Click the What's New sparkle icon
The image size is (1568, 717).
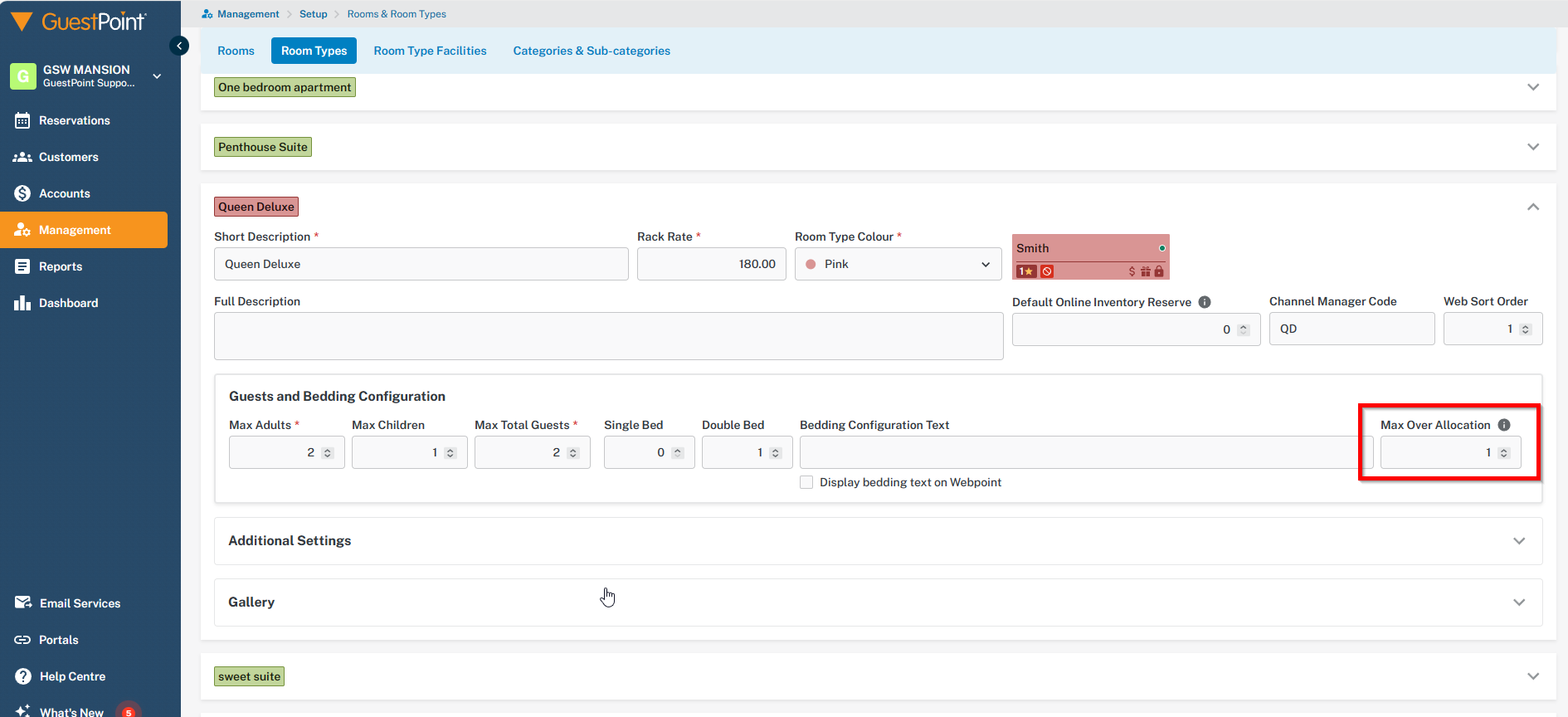pos(23,711)
